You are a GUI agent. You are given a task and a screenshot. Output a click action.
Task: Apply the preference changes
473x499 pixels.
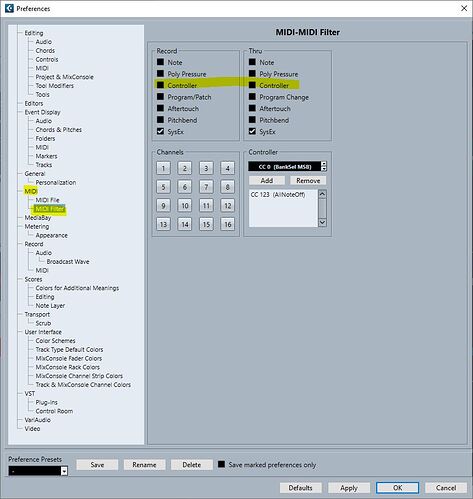tap(349, 488)
